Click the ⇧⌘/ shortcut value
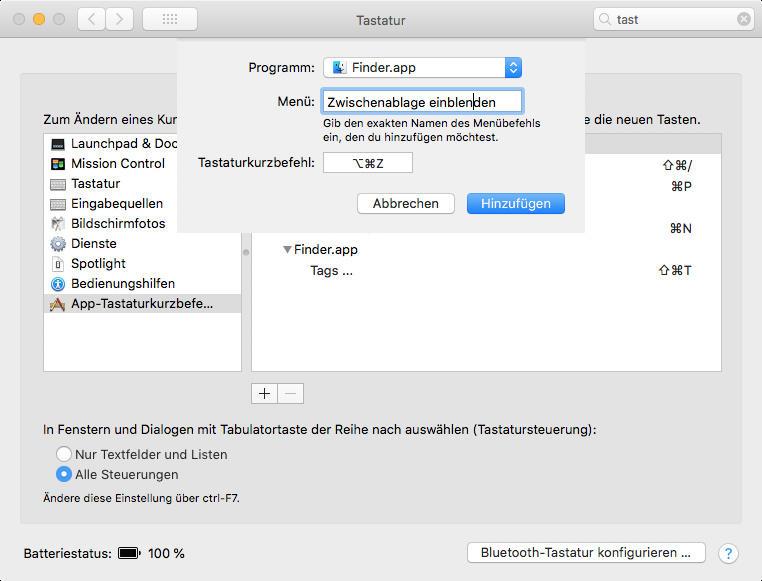 pos(677,165)
